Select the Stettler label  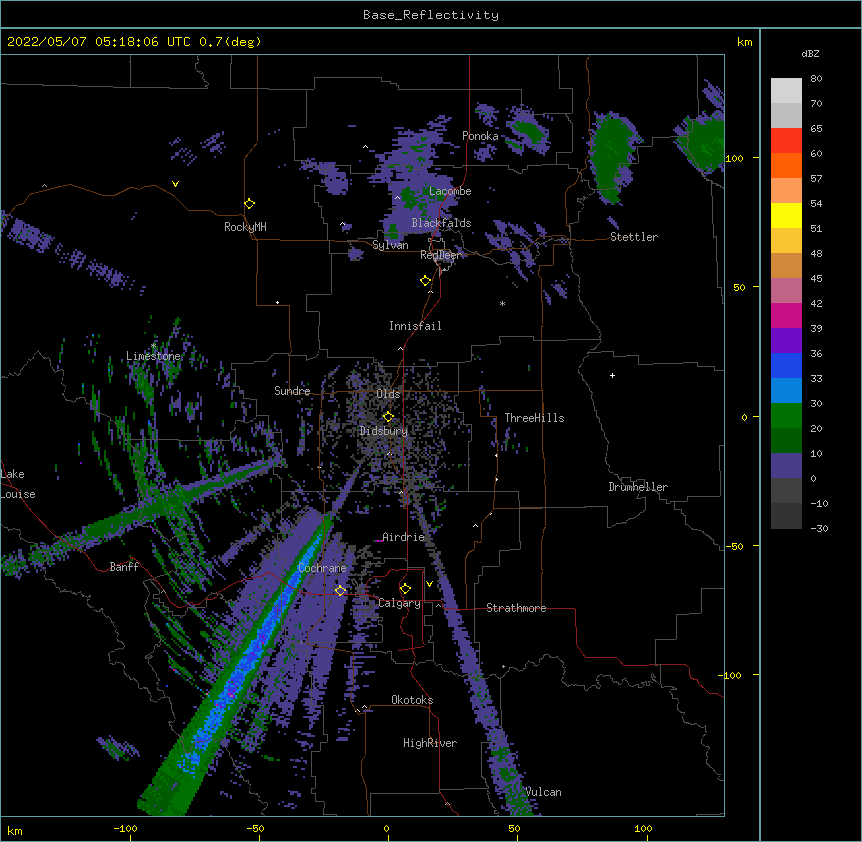click(x=634, y=237)
